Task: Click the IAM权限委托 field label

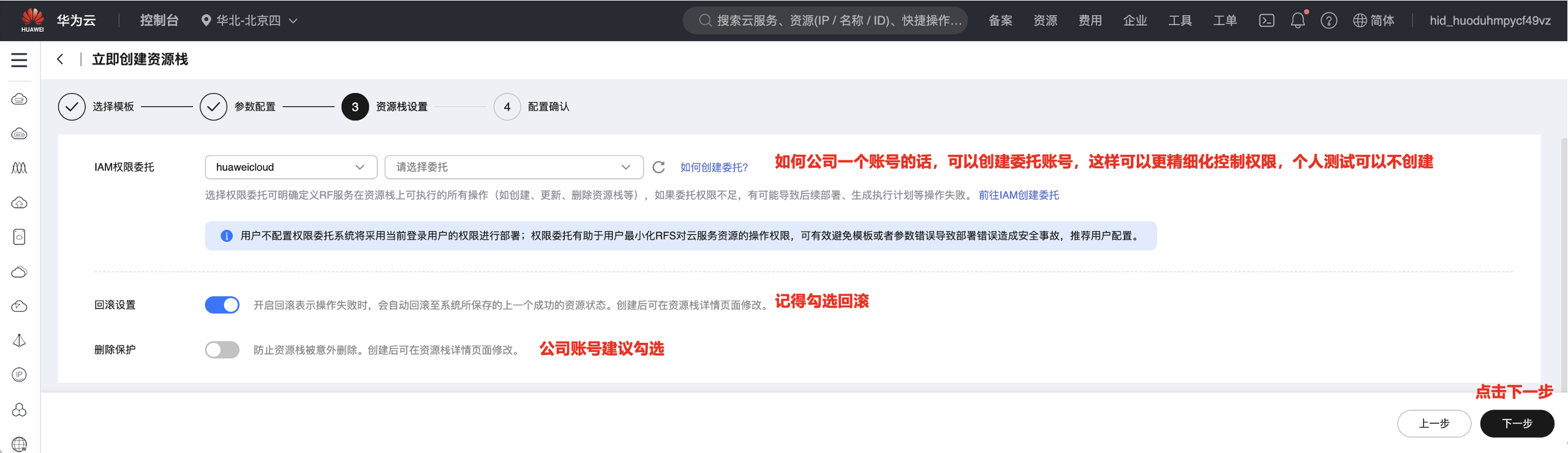Action: [x=124, y=167]
